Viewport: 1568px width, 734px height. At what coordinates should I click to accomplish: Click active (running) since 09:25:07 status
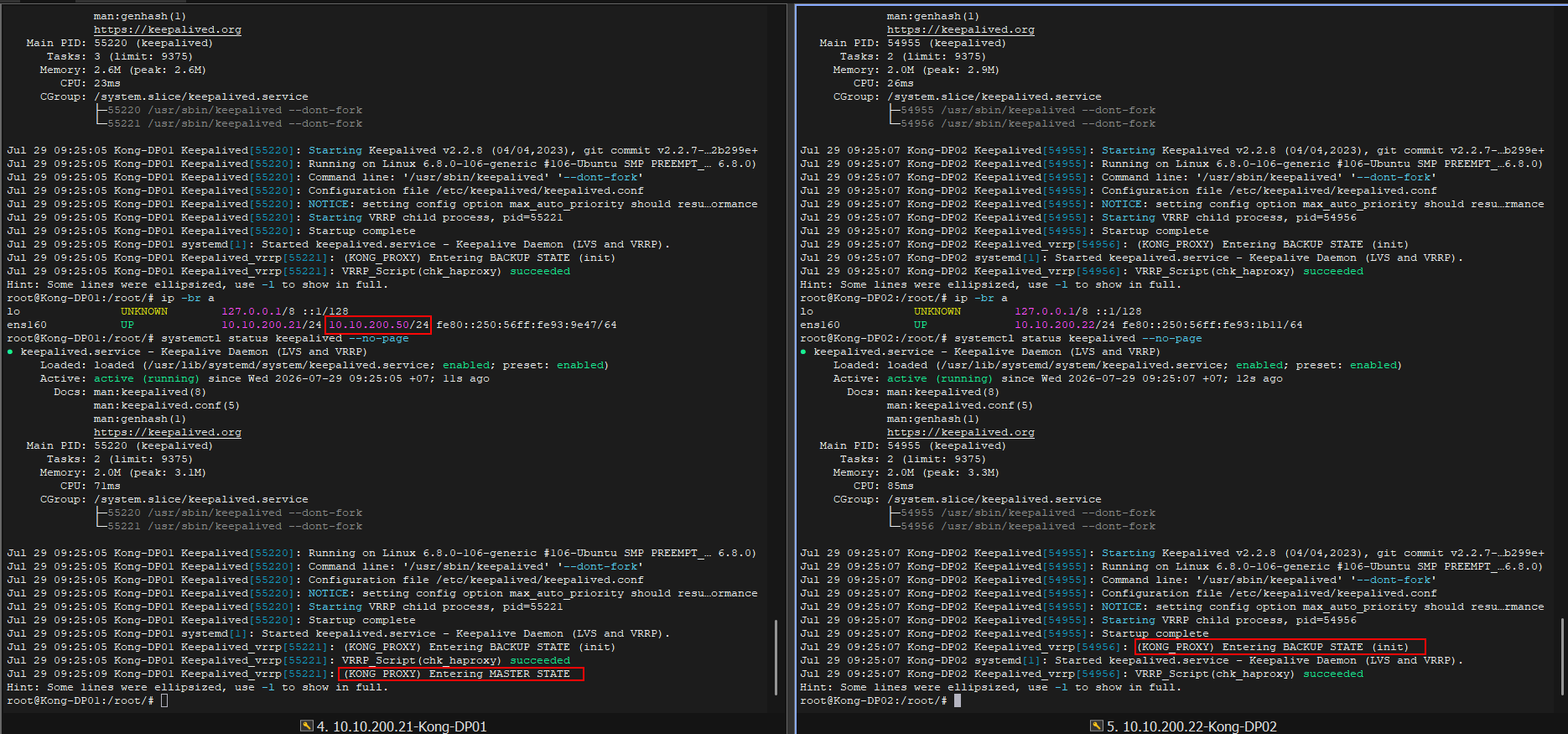pyautogui.click(x=1085, y=378)
